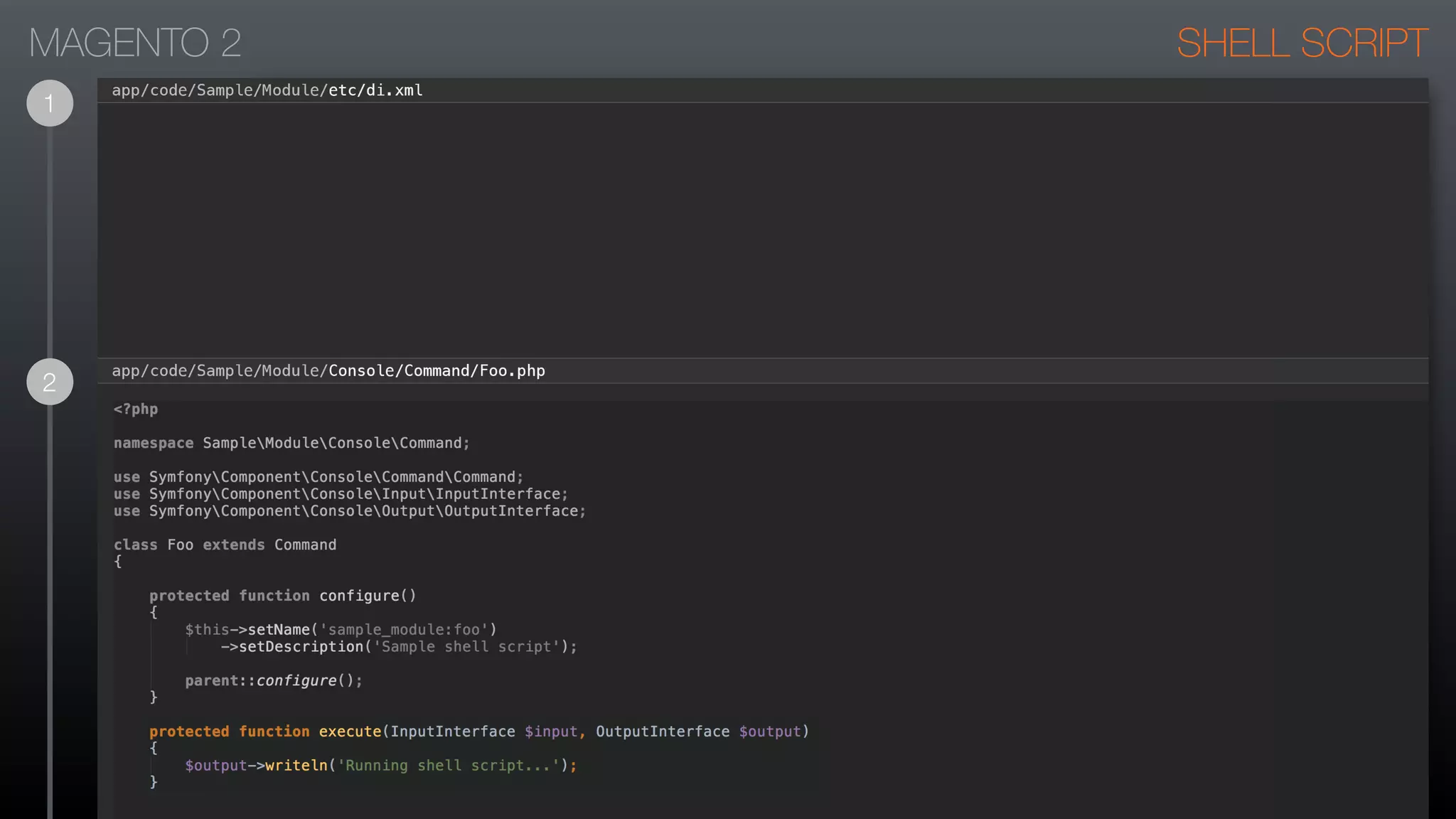Click the 'namespace Sample\Module\Console\Command;' line
The height and width of the screenshot is (819, 1456).
[x=291, y=444]
